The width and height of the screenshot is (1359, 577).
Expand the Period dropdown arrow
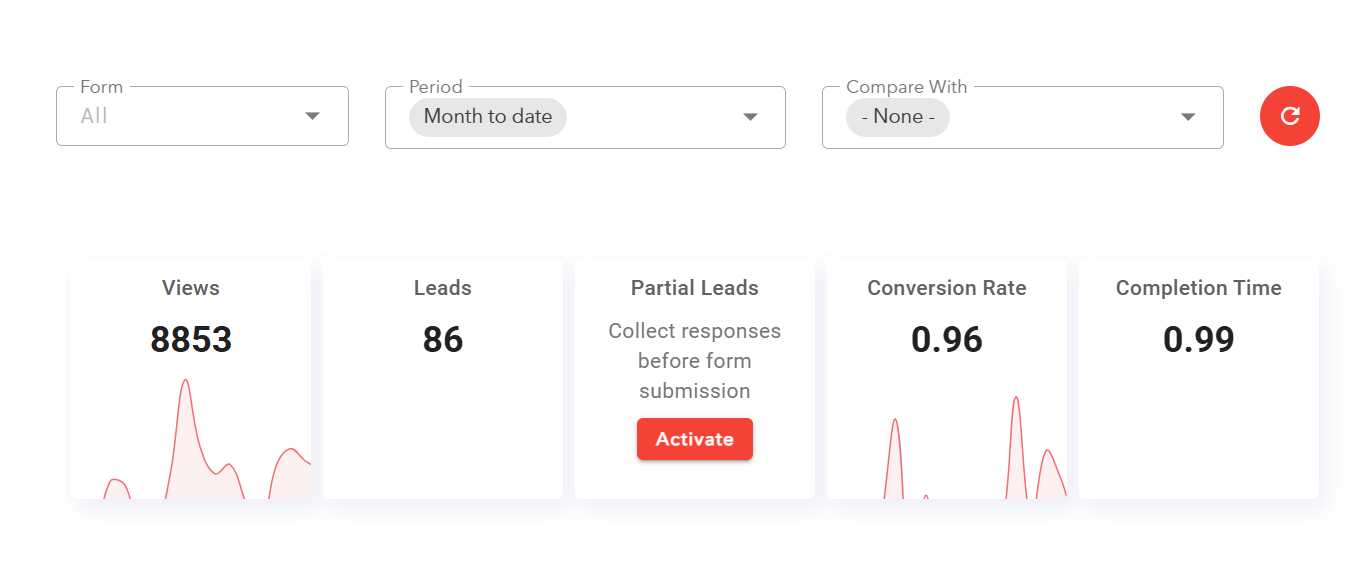point(750,117)
